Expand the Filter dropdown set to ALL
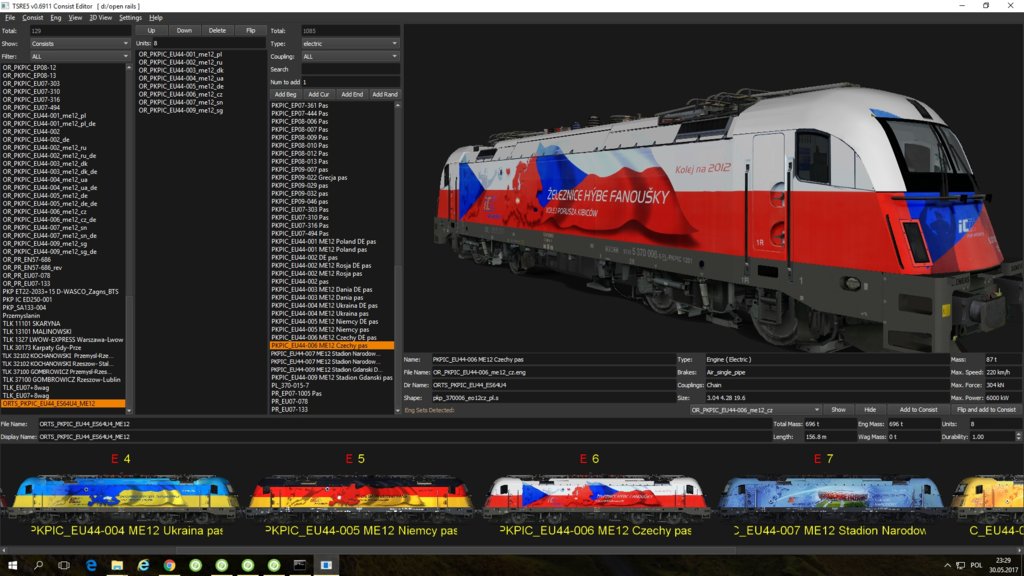 click(80, 57)
